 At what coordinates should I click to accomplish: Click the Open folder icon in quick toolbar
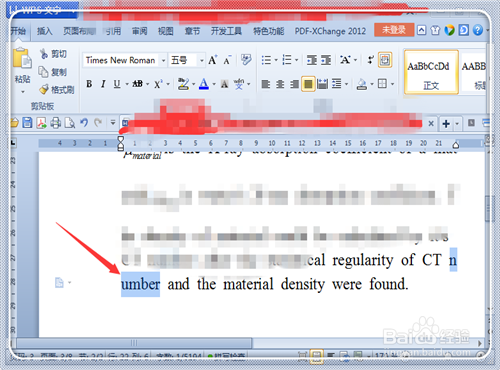point(14,123)
